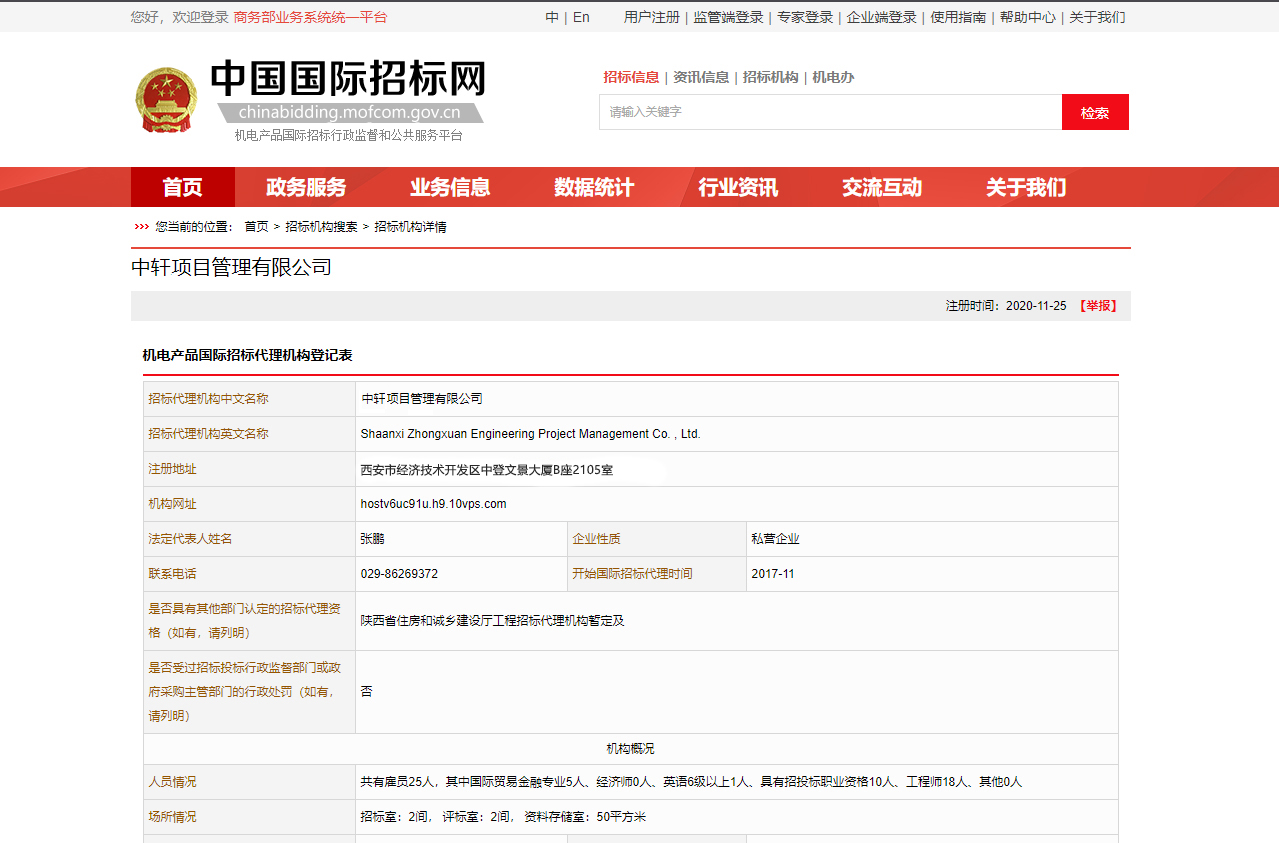
Task: Select the 机电办 search category
Action: pos(833,77)
